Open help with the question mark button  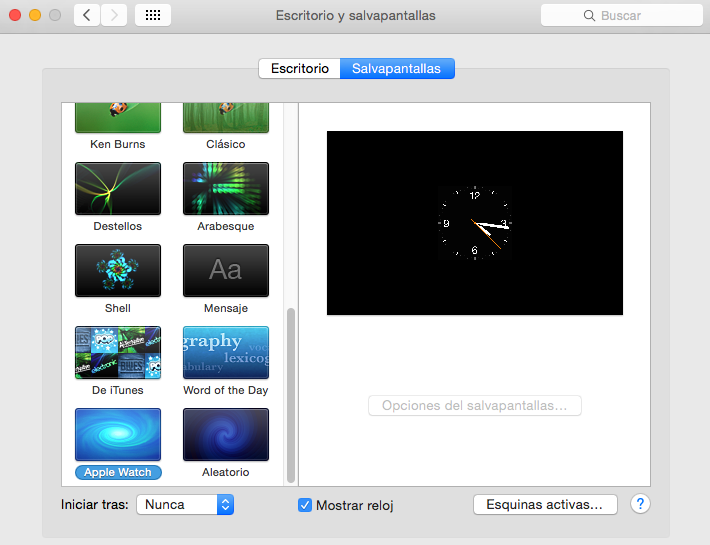click(640, 504)
